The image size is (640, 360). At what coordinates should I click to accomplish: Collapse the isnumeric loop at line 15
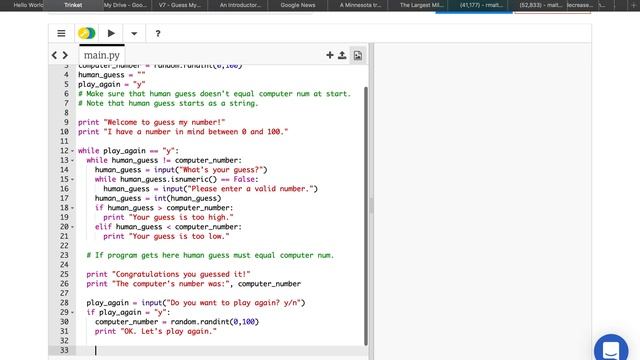pyautogui.click(x=73, y=180)
